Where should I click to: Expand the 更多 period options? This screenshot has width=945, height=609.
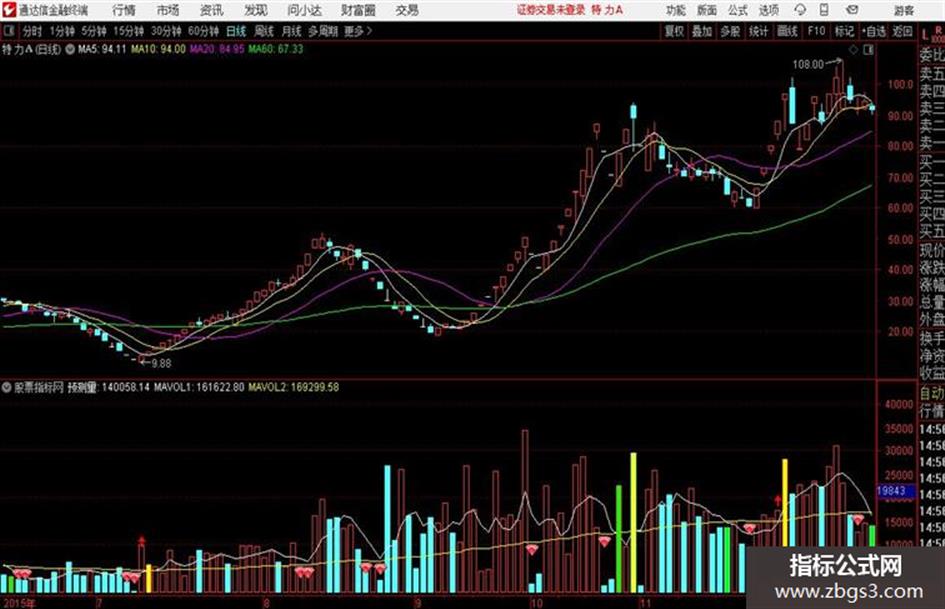click(x=358, y=31)
